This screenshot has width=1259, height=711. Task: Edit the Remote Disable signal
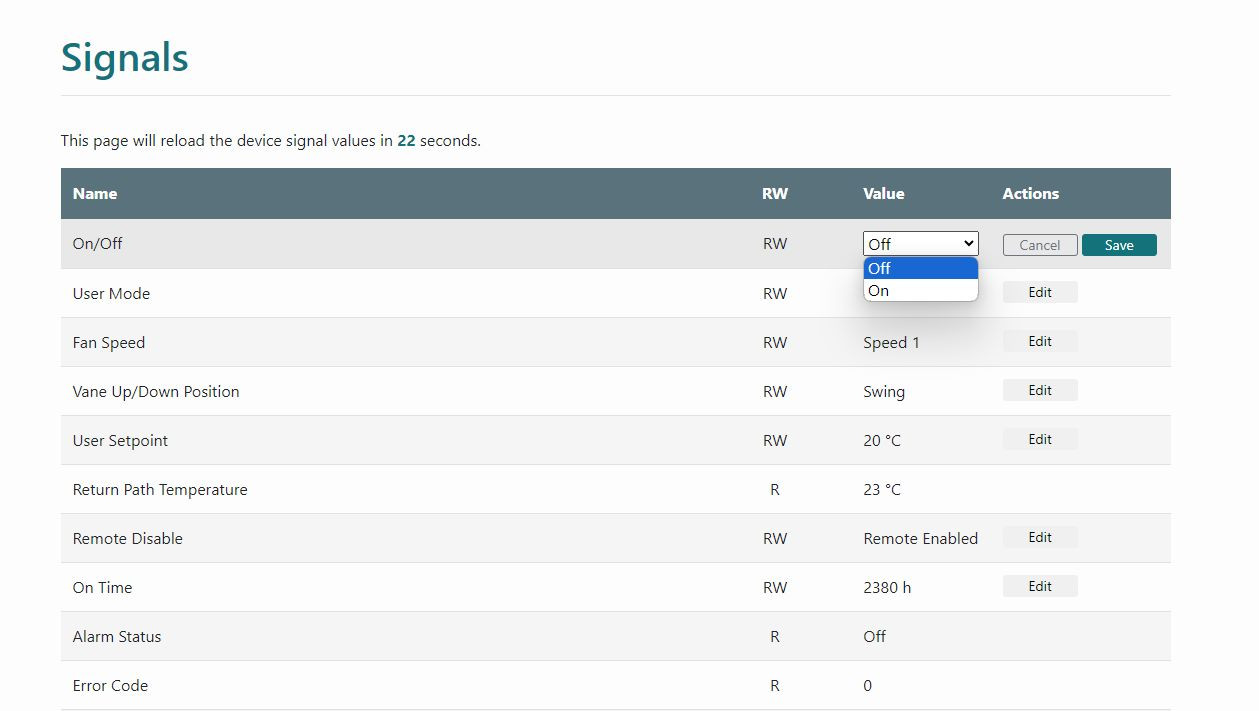tap(1040, 537)
